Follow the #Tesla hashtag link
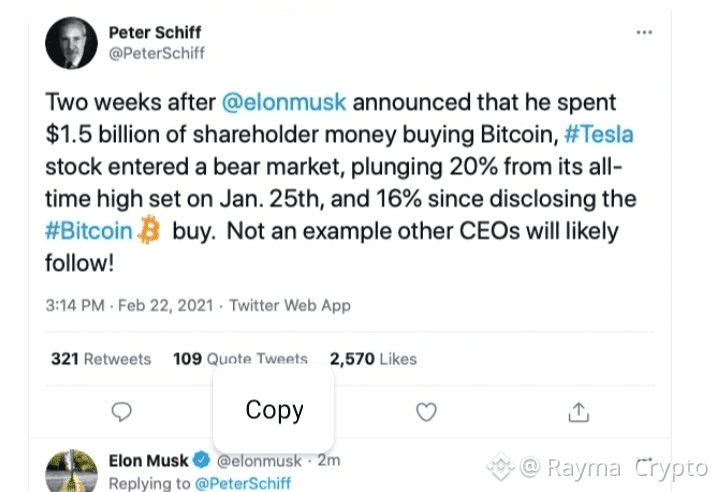This screenshot has width=716, height=492. click(597, 135)
